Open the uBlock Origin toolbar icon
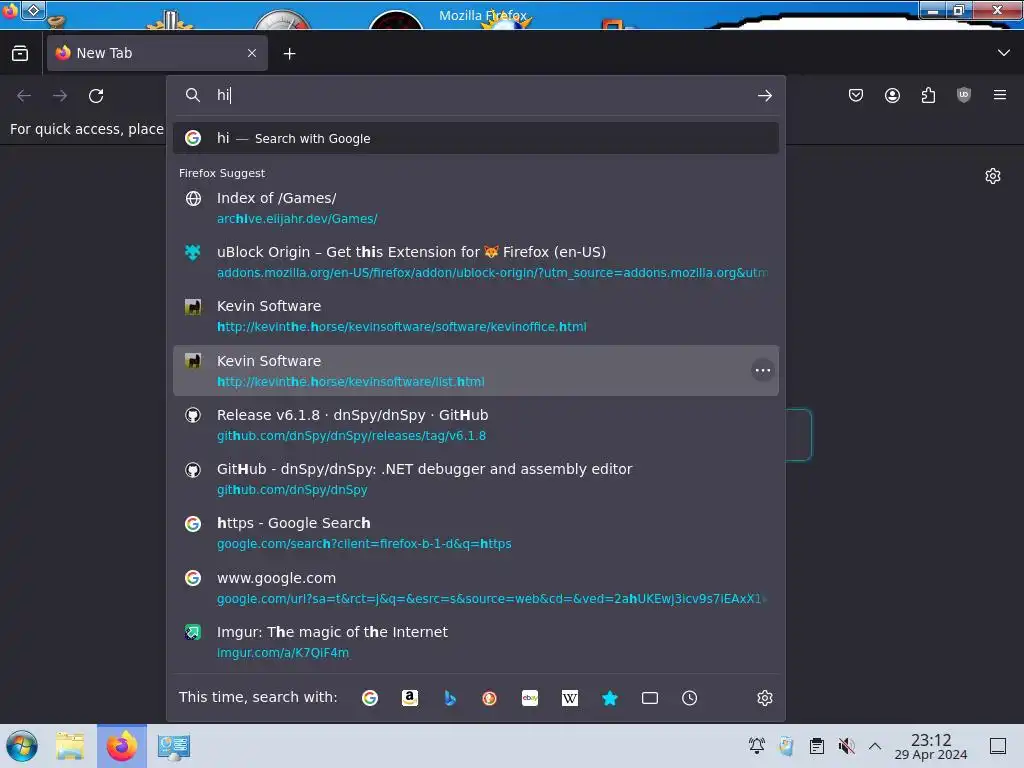Screen dimensions: 1024x768 coord(964,95)
